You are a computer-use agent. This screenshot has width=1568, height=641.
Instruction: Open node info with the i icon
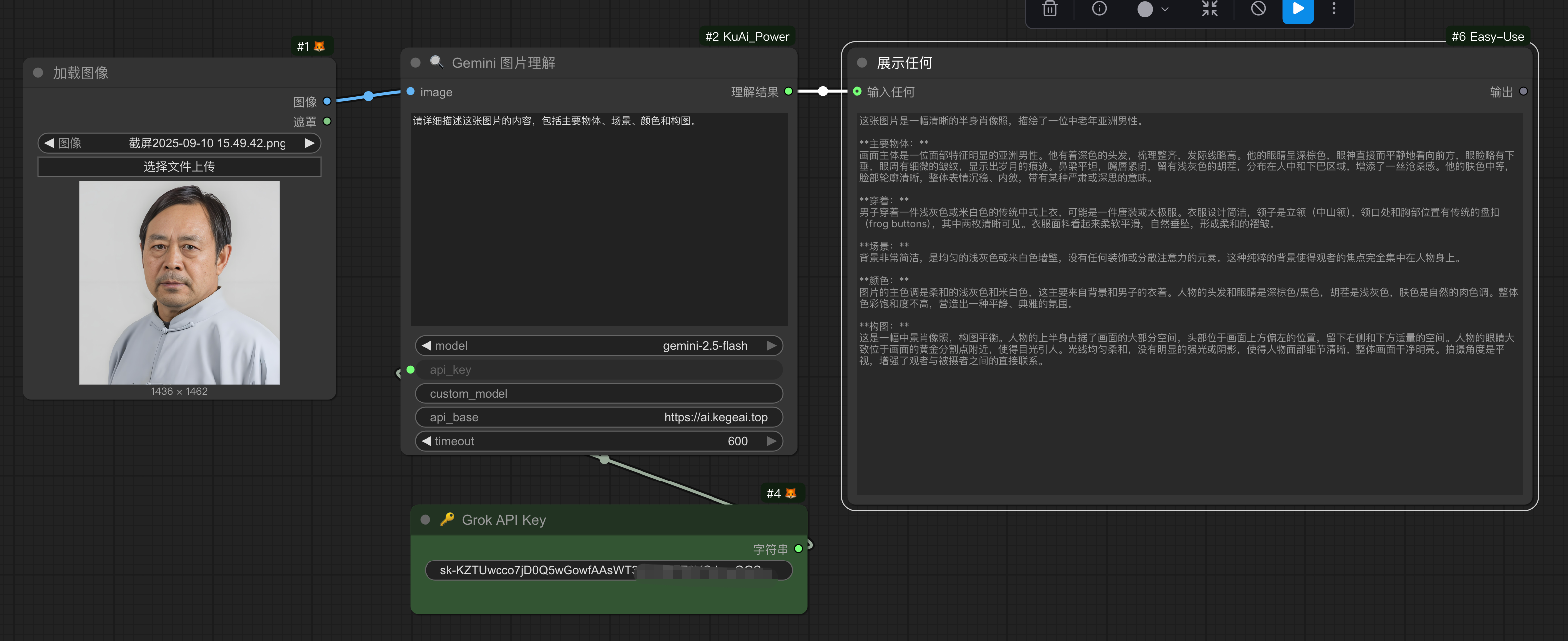[1099, 8]
